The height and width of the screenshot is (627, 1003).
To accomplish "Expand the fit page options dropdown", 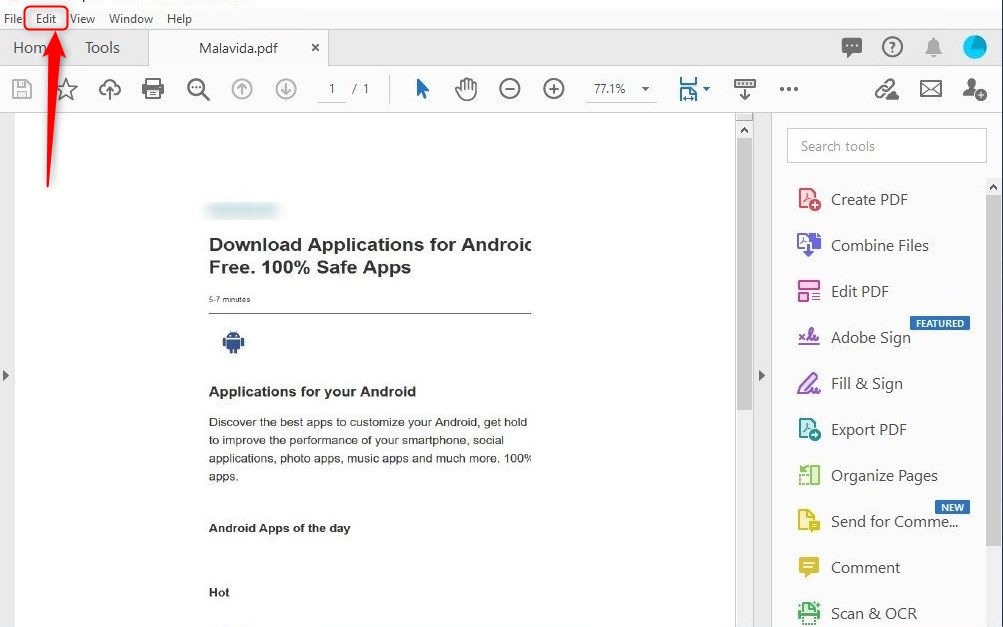I will [x=706, y=89].
